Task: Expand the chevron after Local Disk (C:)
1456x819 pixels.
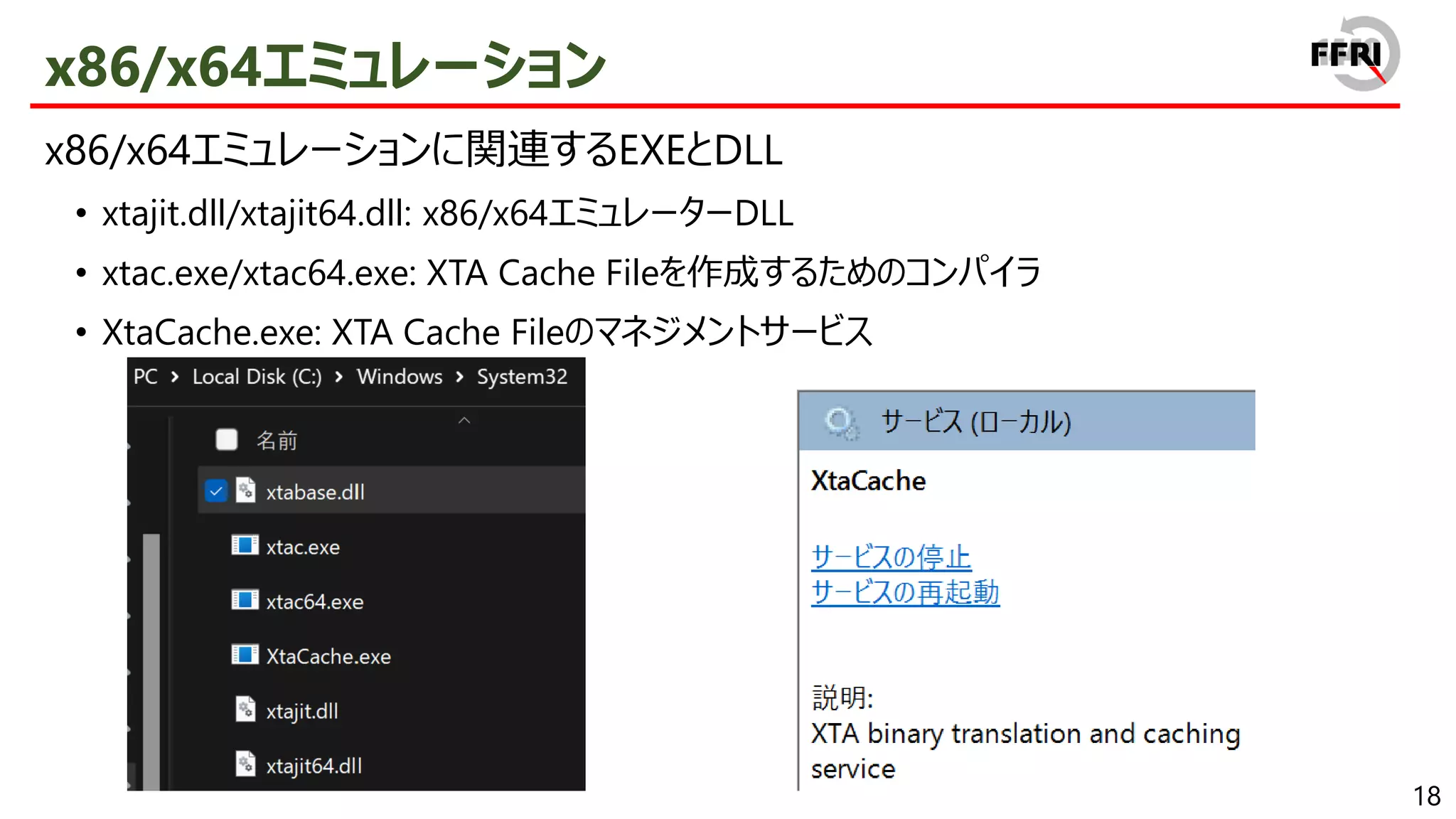Action: click(x=339, y=377)
